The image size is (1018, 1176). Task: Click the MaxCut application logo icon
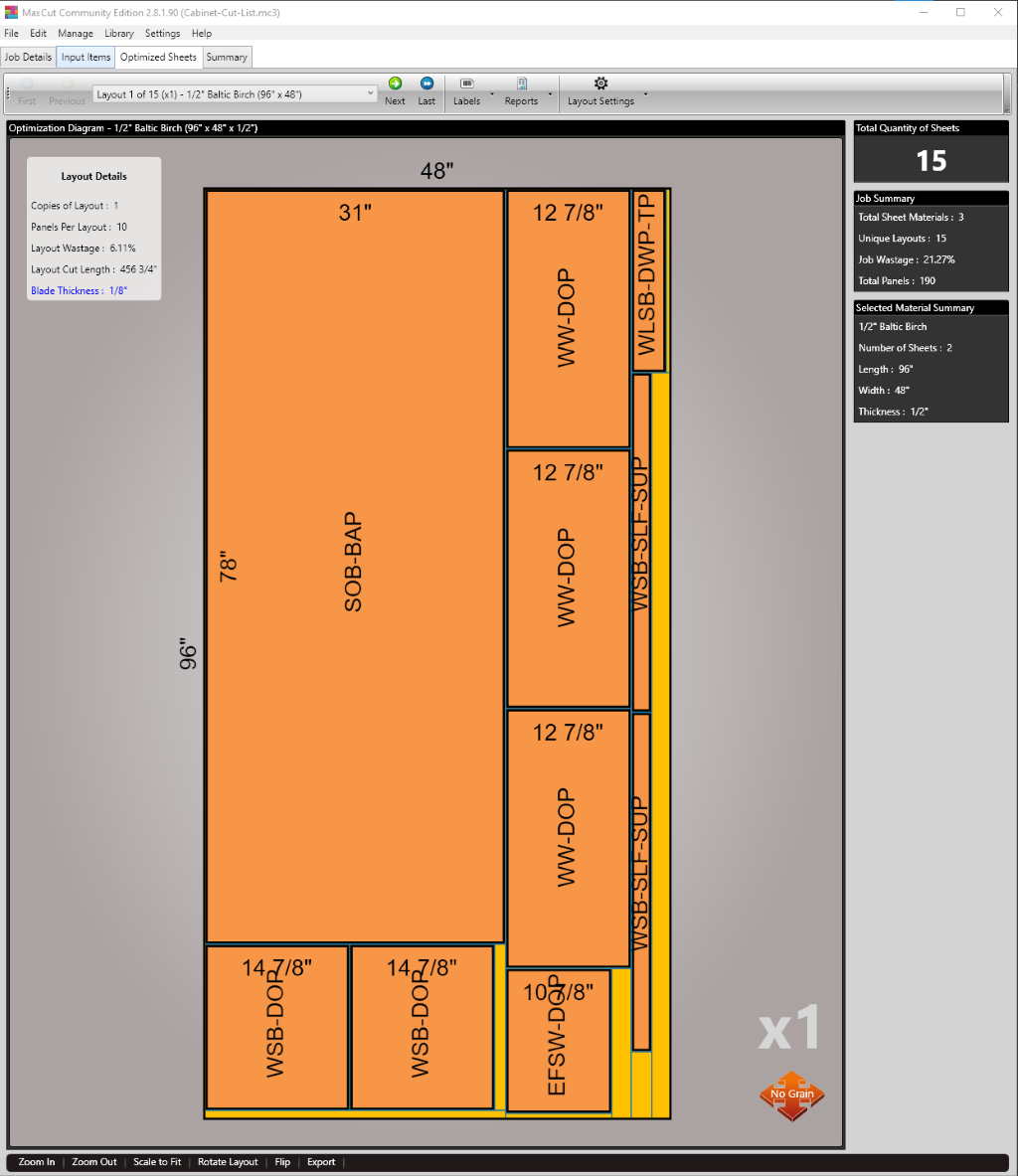coord(11,12)
